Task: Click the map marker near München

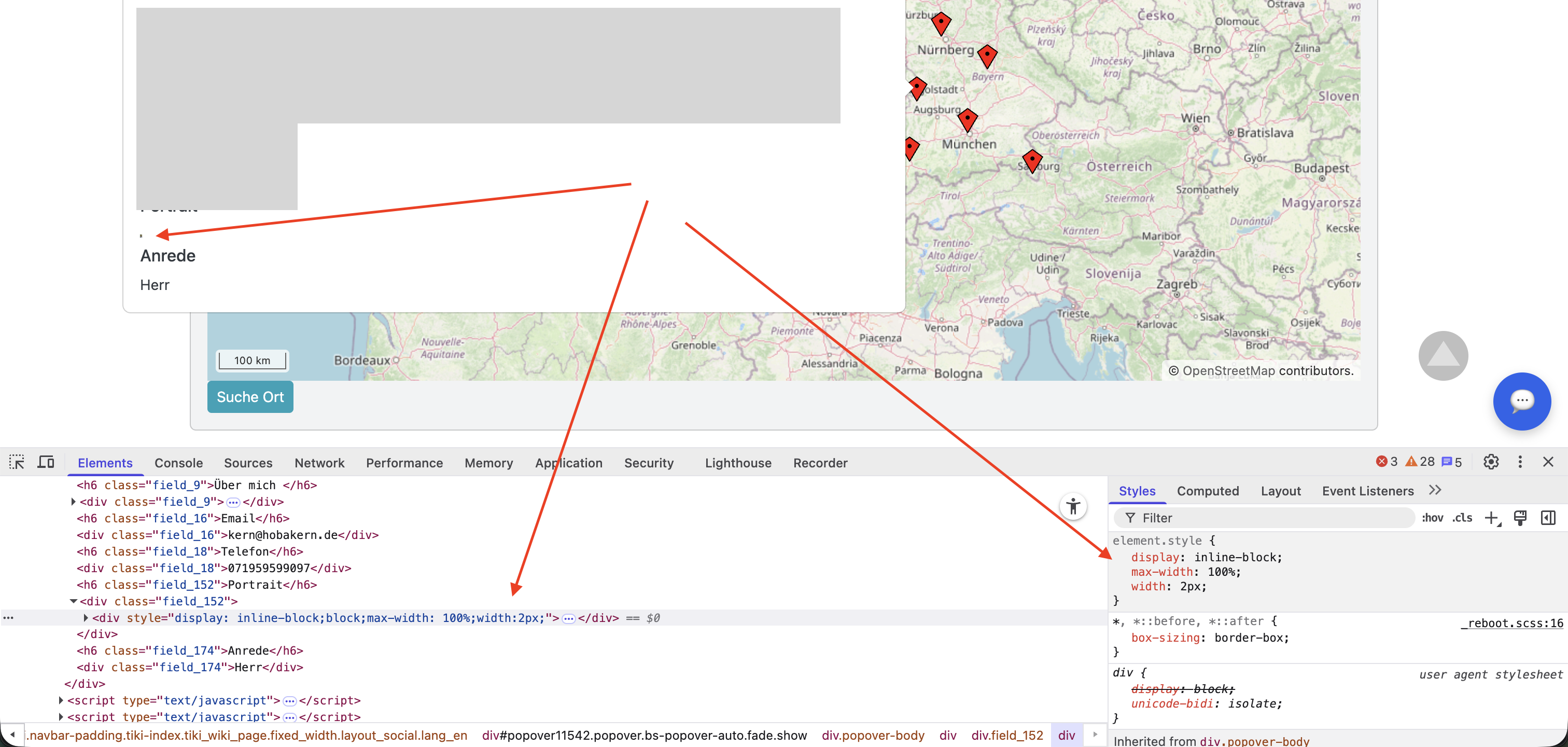Action: [967, 120]
